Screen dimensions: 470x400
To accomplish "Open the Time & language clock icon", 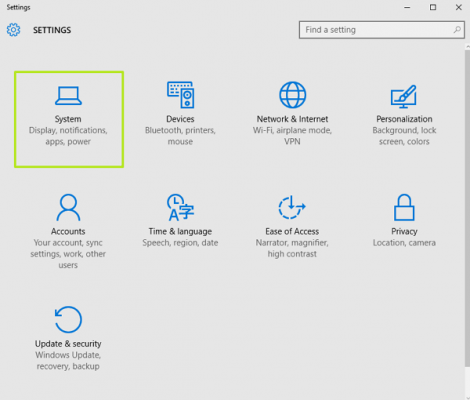I will (180, 208).
